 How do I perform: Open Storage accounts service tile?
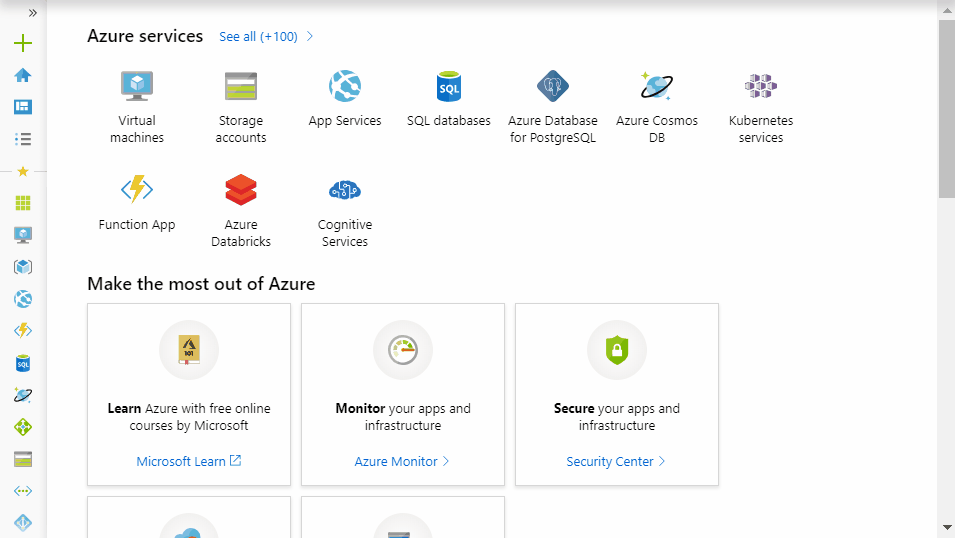[241, 107]
